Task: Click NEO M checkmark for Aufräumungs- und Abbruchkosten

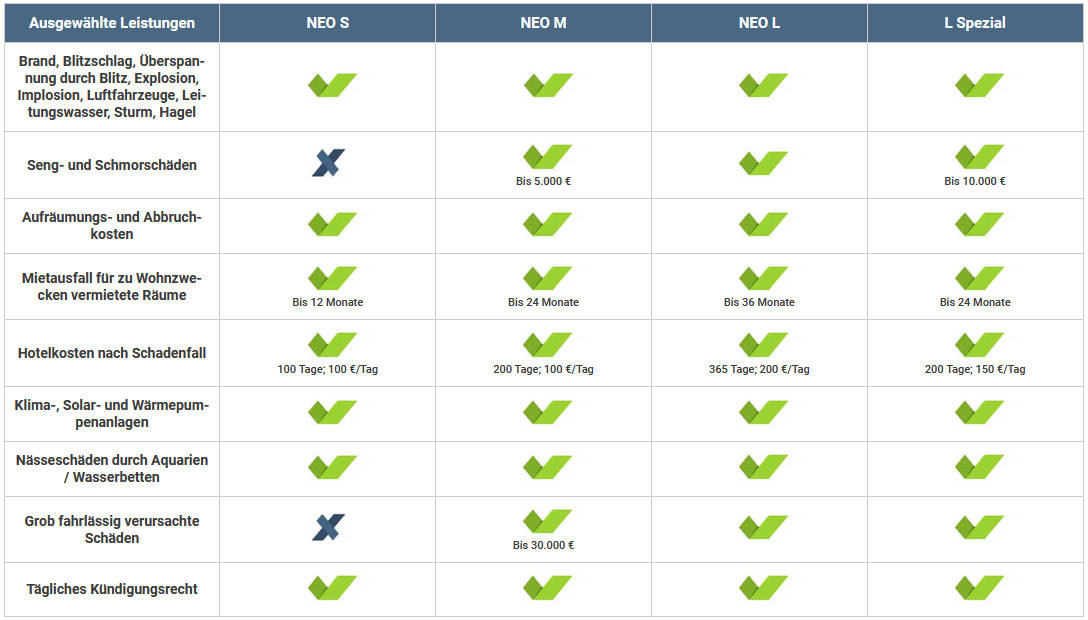Action: (x=547, y=224)
